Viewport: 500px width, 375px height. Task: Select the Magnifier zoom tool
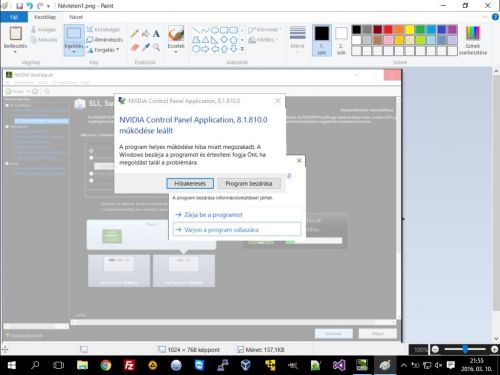click(156, 47)
